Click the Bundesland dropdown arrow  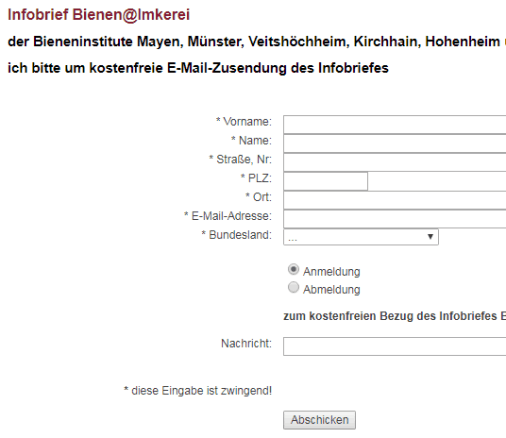[x=430, y=237]
